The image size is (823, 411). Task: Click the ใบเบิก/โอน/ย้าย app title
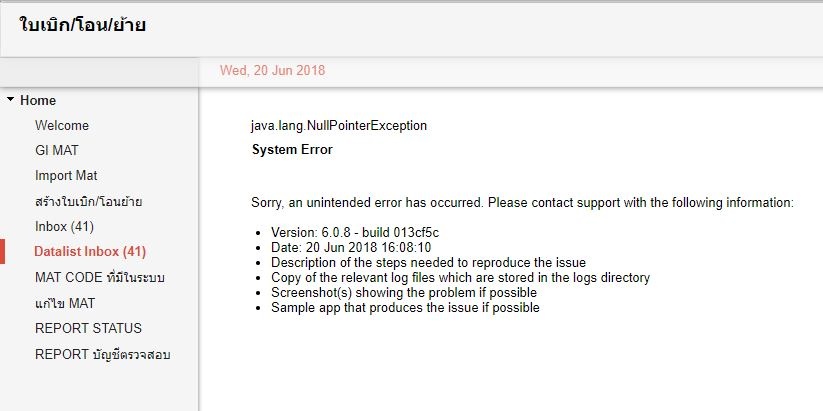(83, 25)
